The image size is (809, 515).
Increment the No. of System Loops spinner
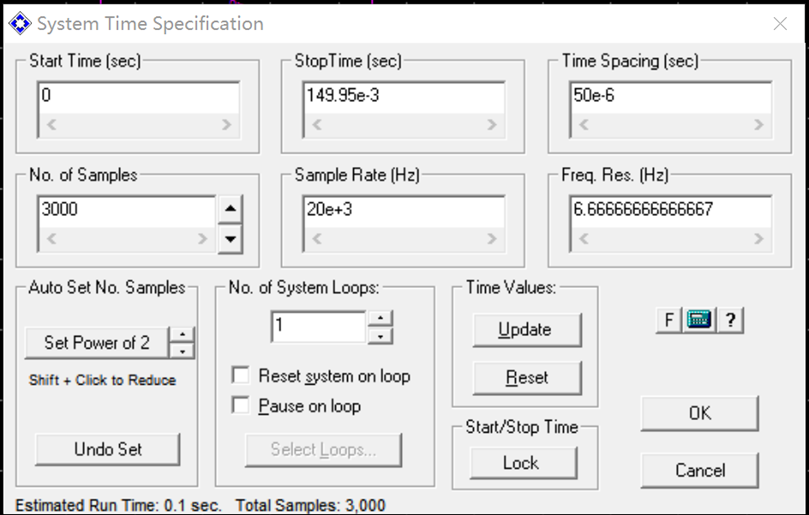pos(380,319)
